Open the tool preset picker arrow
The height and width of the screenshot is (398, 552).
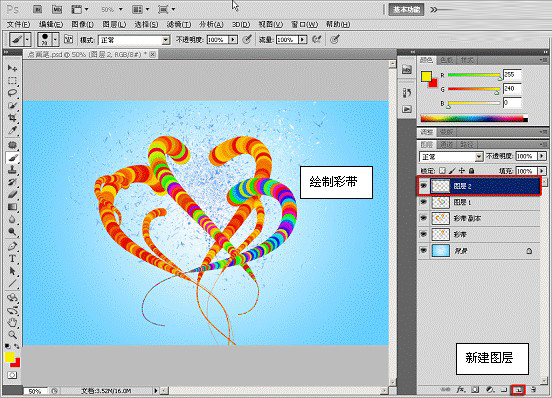pos(27,39)
